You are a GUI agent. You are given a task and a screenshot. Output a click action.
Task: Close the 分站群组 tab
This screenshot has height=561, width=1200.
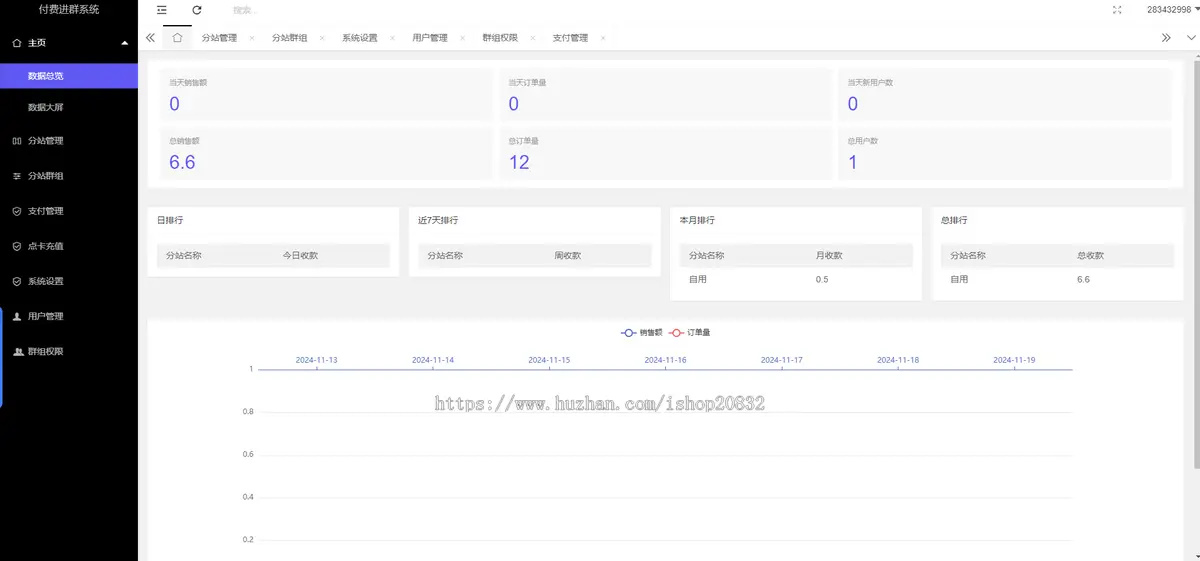coord(322,38)
